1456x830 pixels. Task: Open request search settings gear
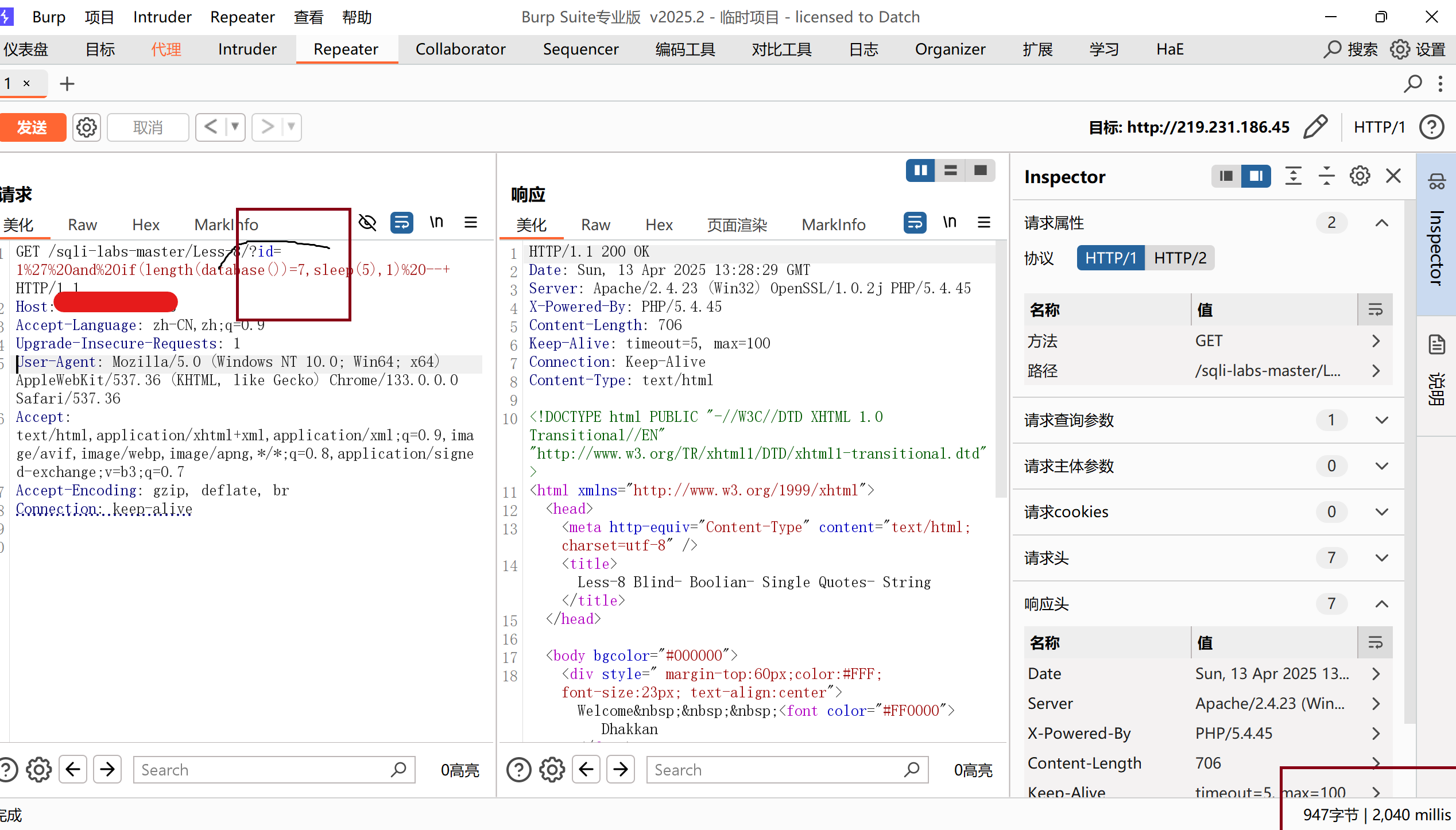(x=39, y=770)
